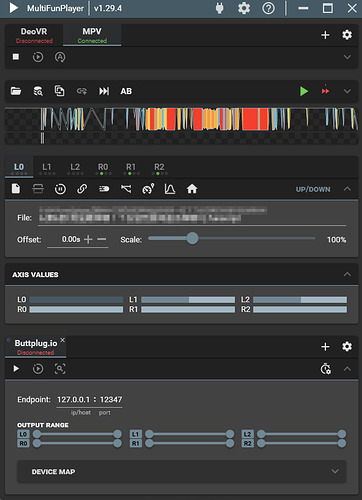Screen dimensions: 362x500
Task: Select the Buttplug.io output tab
Action: 35,347
